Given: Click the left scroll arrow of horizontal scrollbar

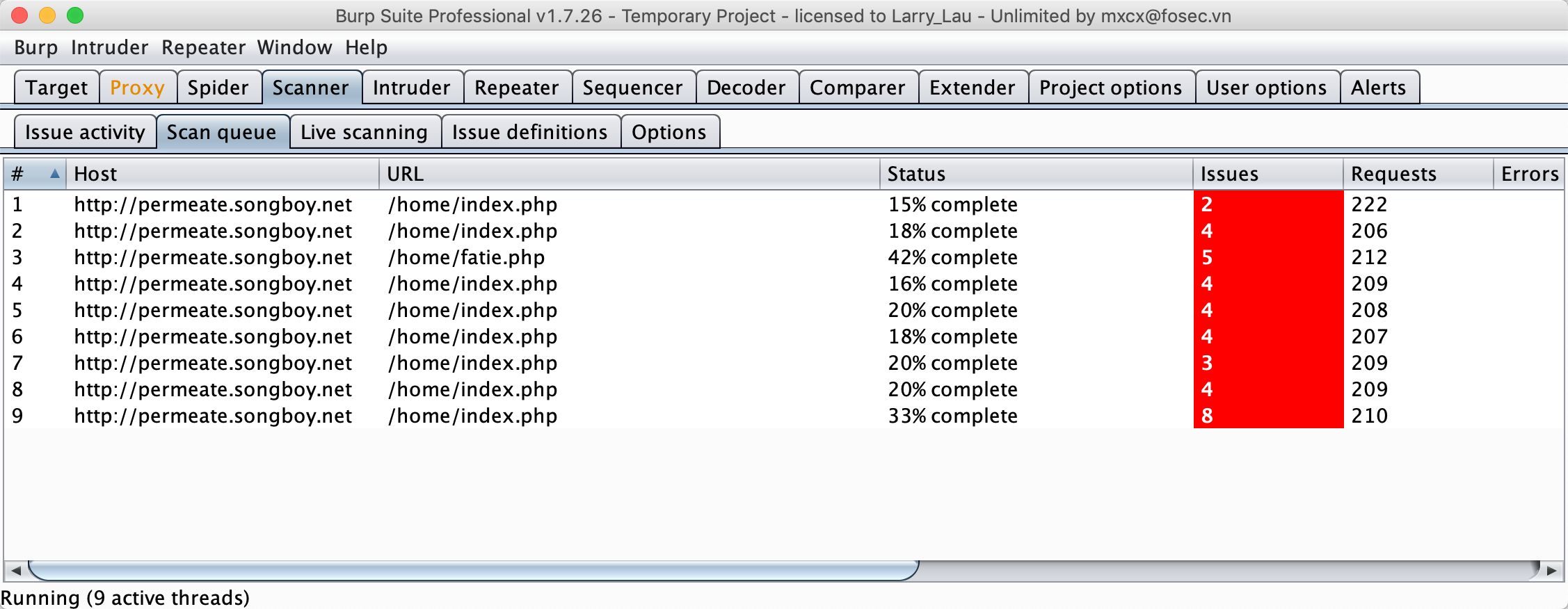Looking at the screenshot, I should (15, 571).
